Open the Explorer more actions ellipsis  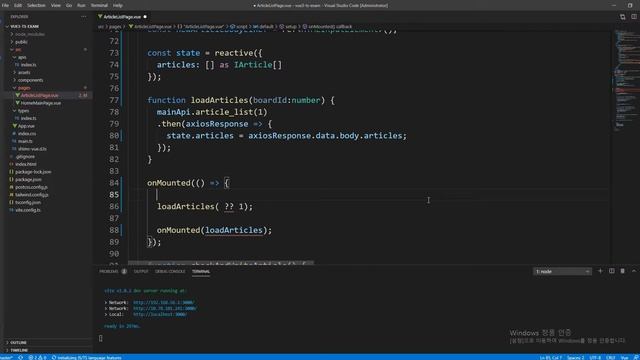[84, 17]
